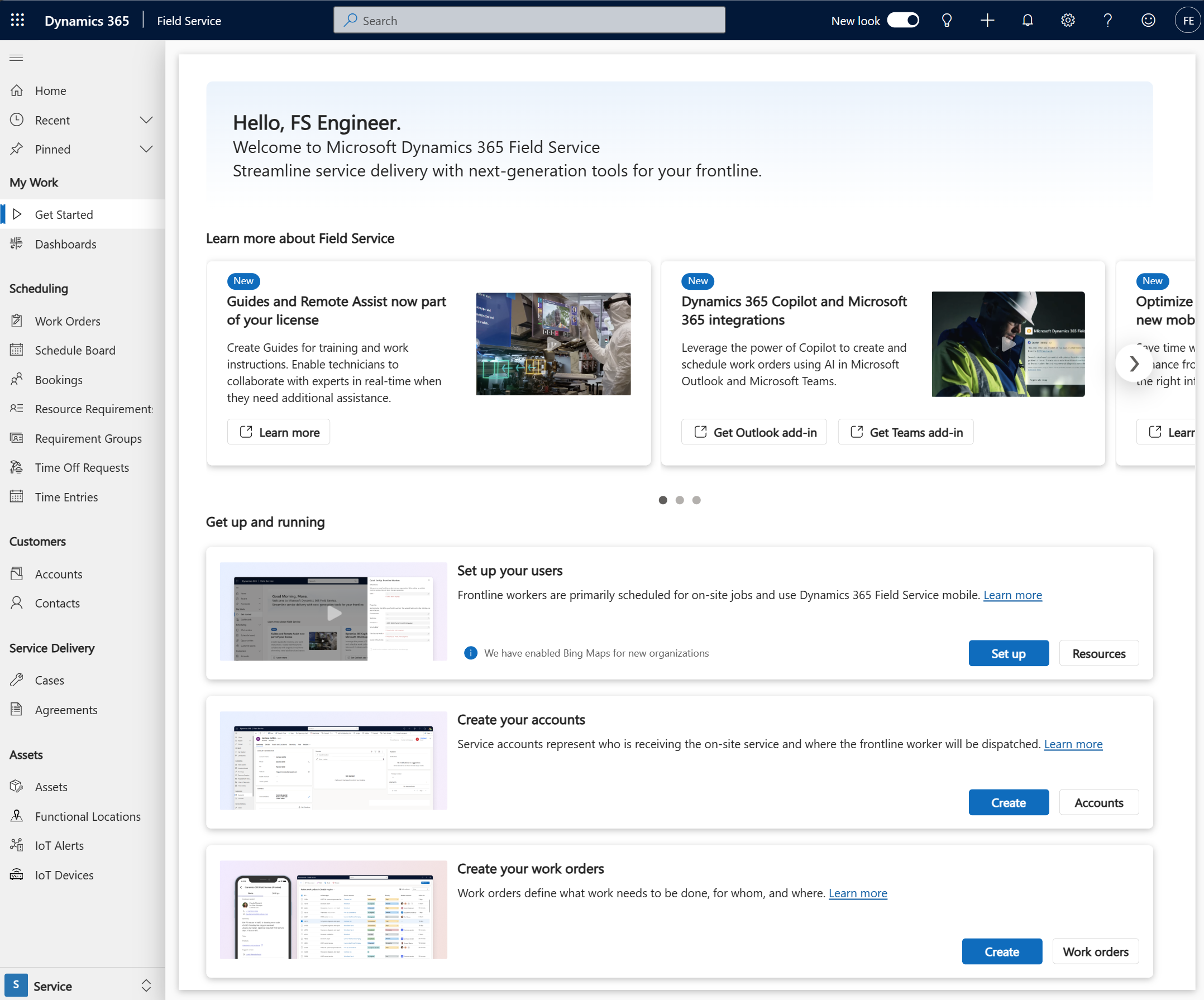This screenshot has width=1204, height=1000.
Task: Click the IoT Devices icon
Action: (x=18, y=874)
